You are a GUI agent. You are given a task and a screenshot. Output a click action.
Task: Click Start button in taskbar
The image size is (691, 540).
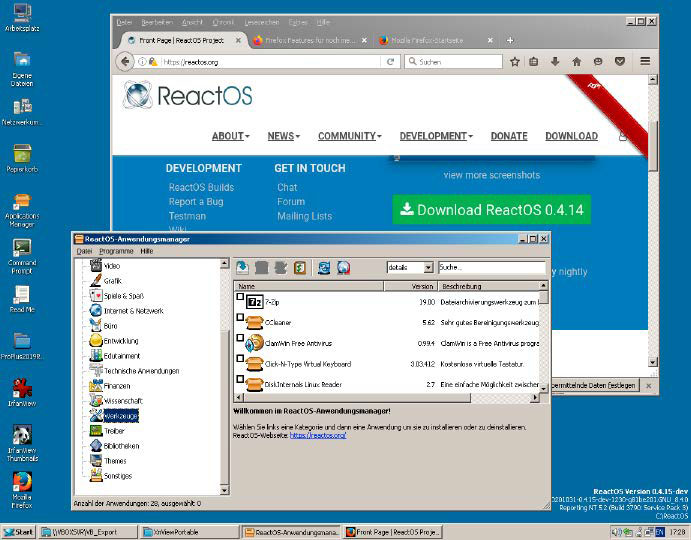(x=18, y=532)
